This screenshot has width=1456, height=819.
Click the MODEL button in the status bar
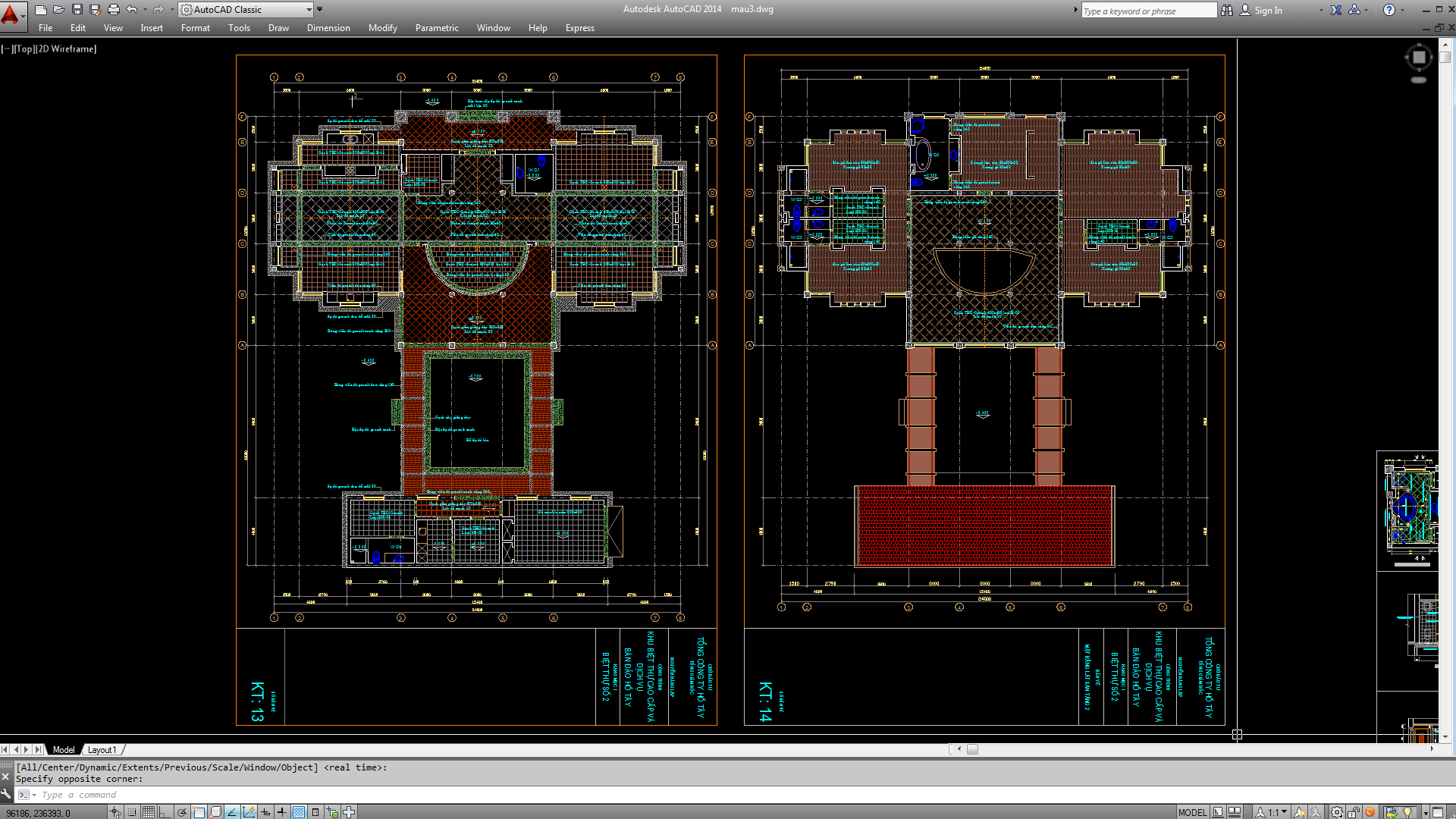point(1193,812)
